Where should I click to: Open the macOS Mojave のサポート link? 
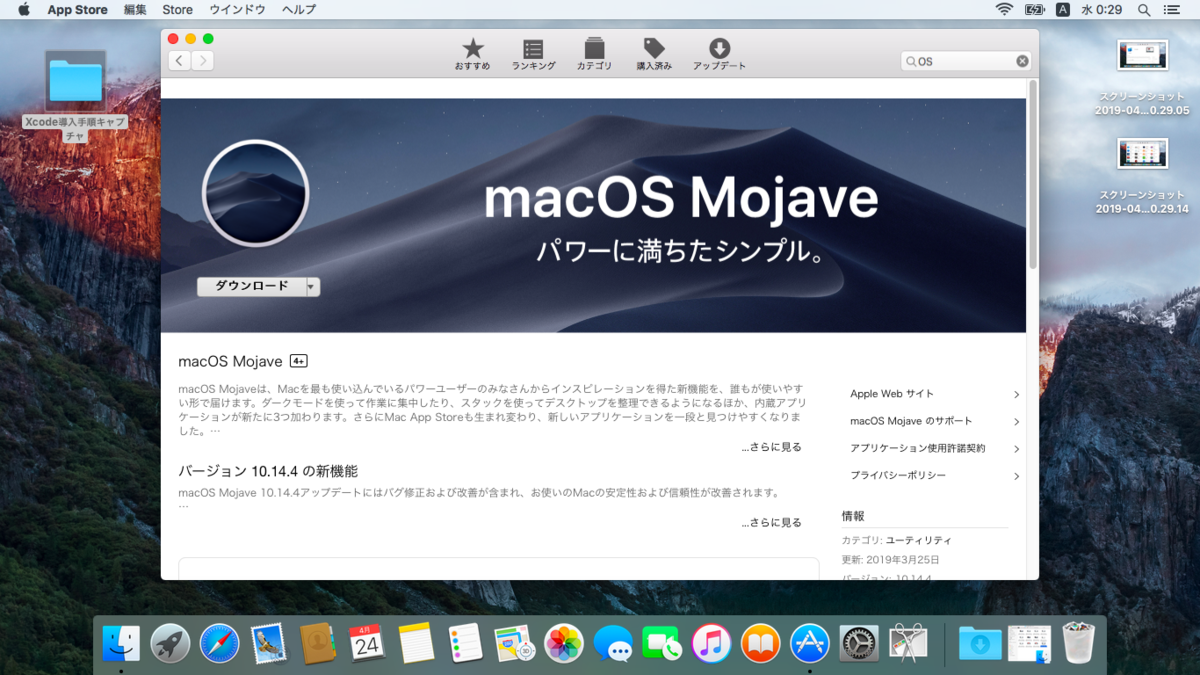point(911,421)
